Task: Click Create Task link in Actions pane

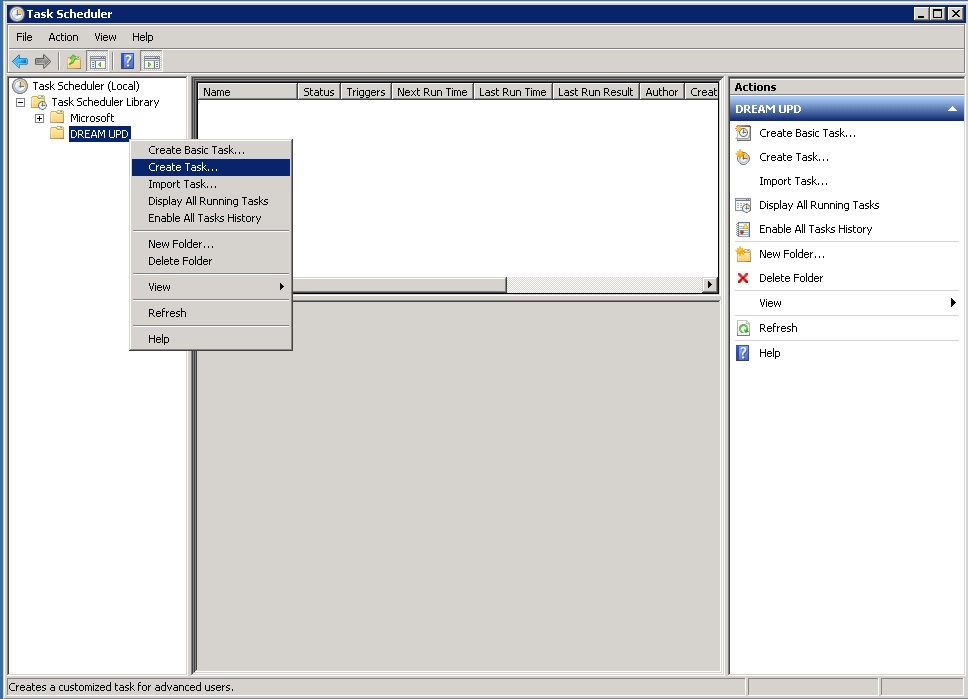Action: click(794, 157)
